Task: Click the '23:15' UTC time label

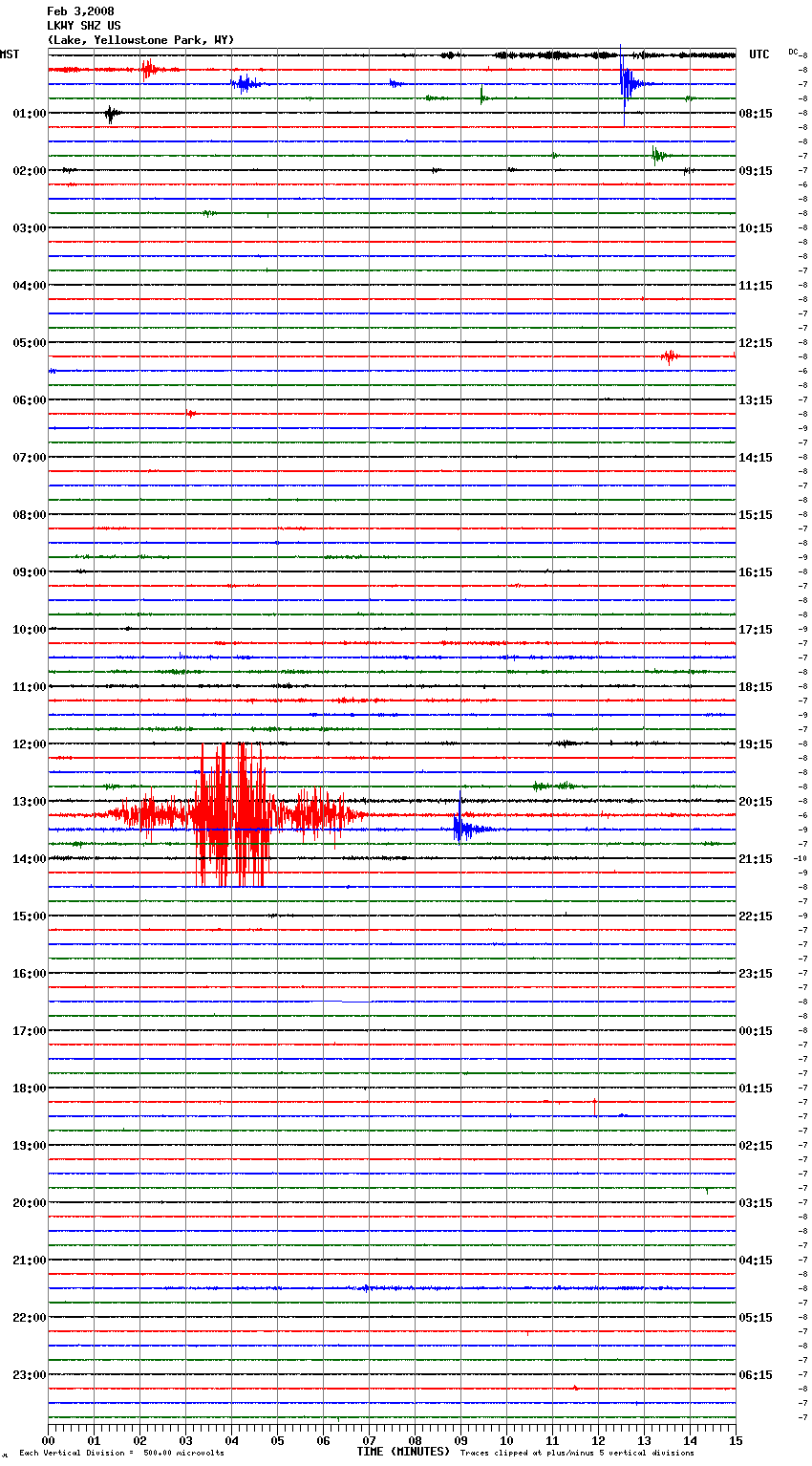Action: (756, 974)
